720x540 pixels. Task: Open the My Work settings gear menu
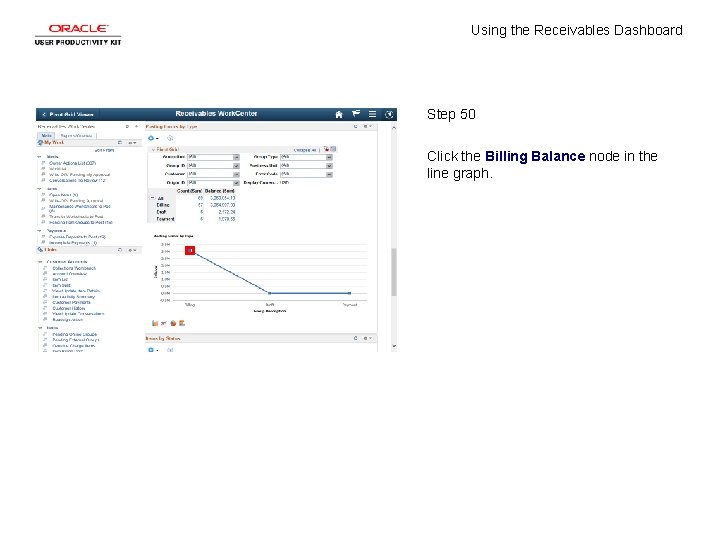click(132, 143)
